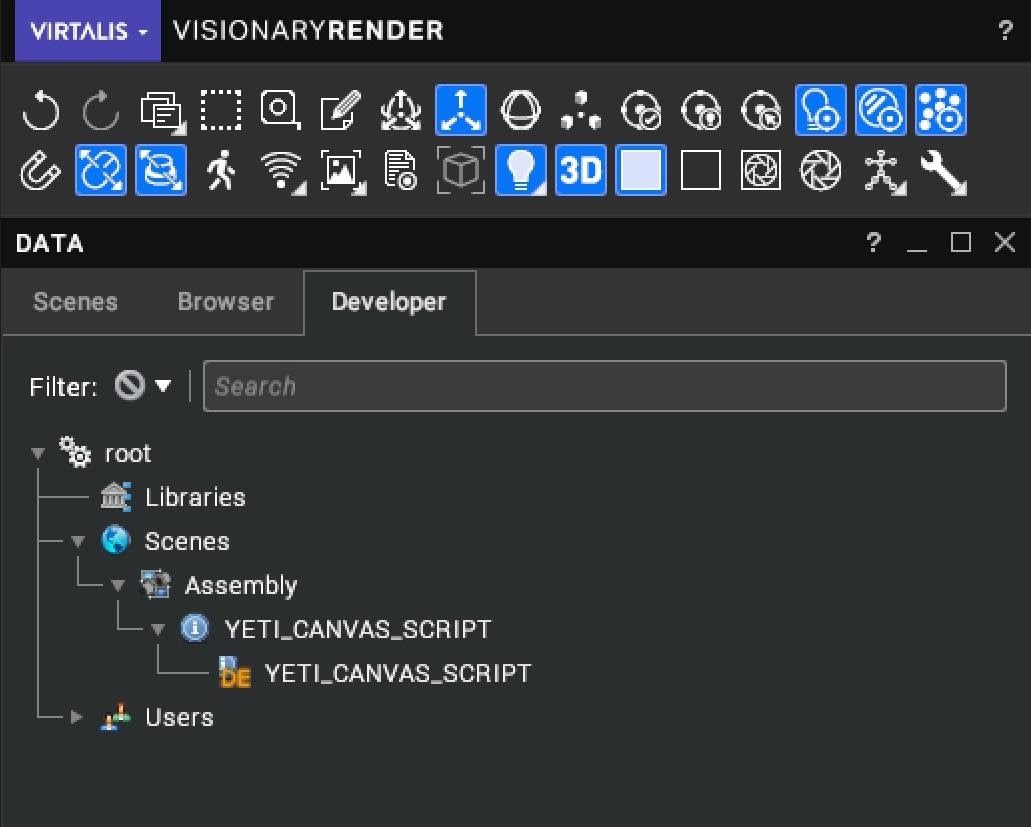Open help for the DATA panel
The width and height of the screenshot is (1031, 827).
tap(873, 243)
